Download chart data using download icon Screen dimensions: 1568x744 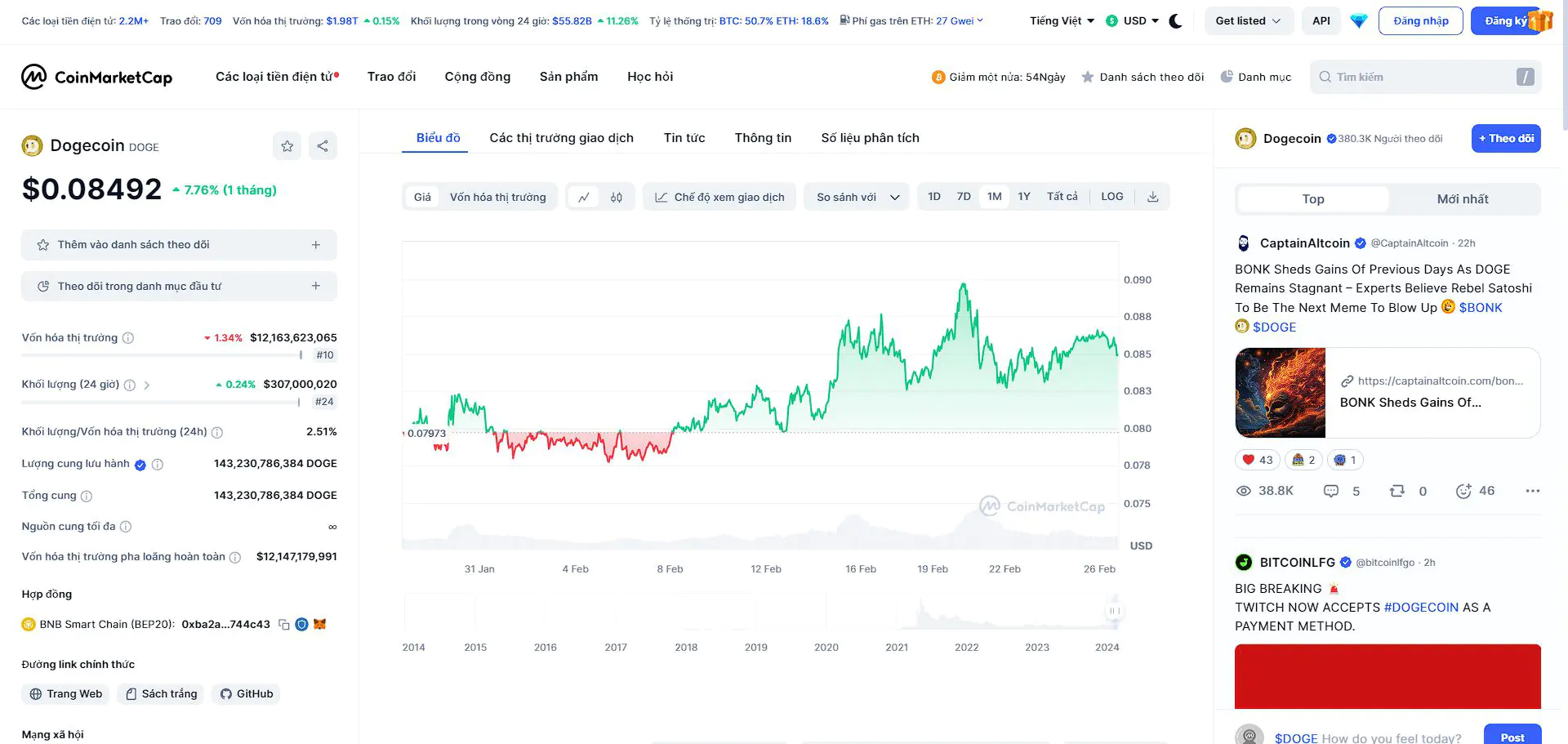click(1153, 197)
